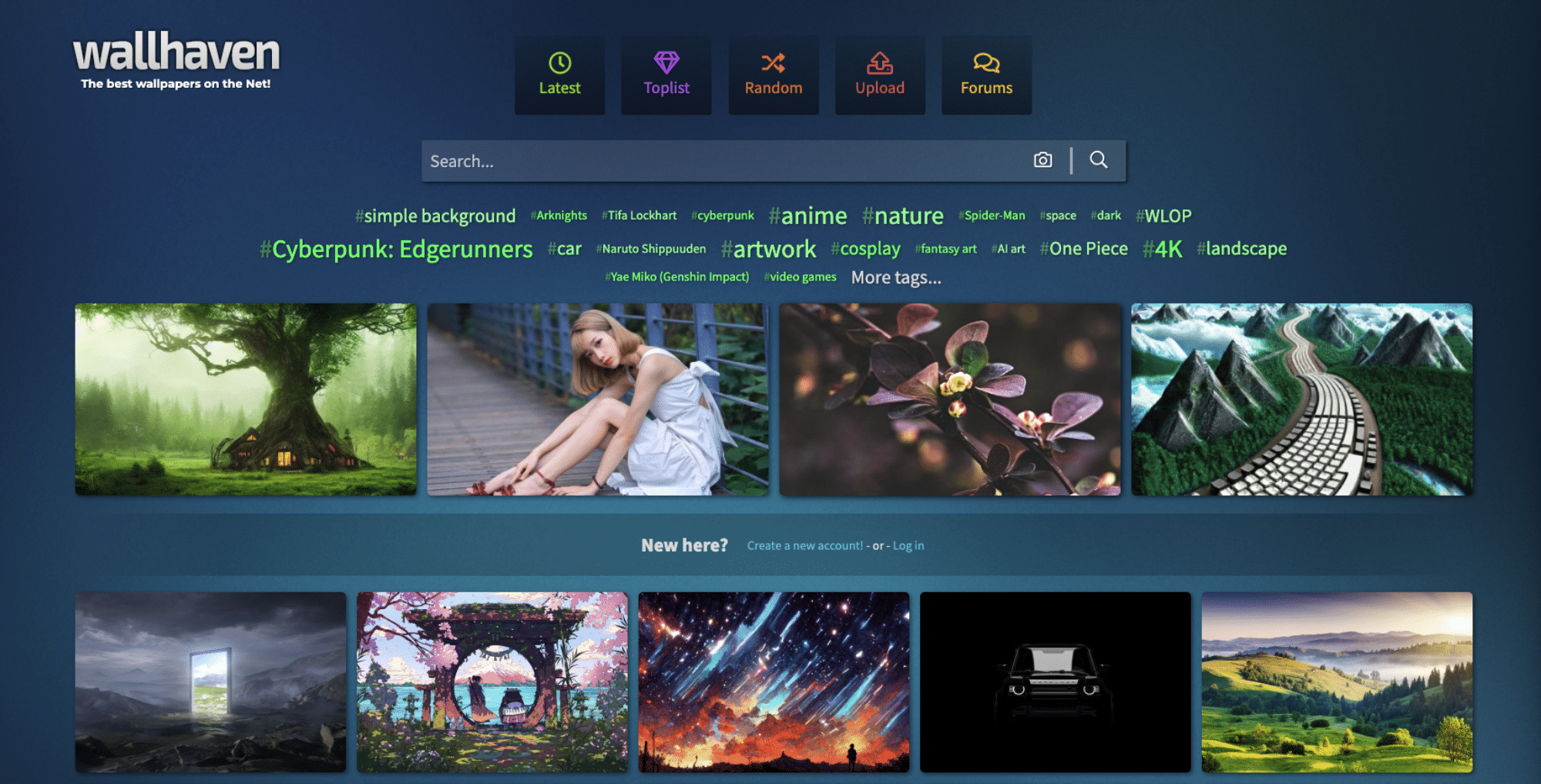Image resolution: width=1541 pixels, height=784 pixels.
Task: Open the #artwork tag
Action: pyautogui.click(x=768, y=249)
